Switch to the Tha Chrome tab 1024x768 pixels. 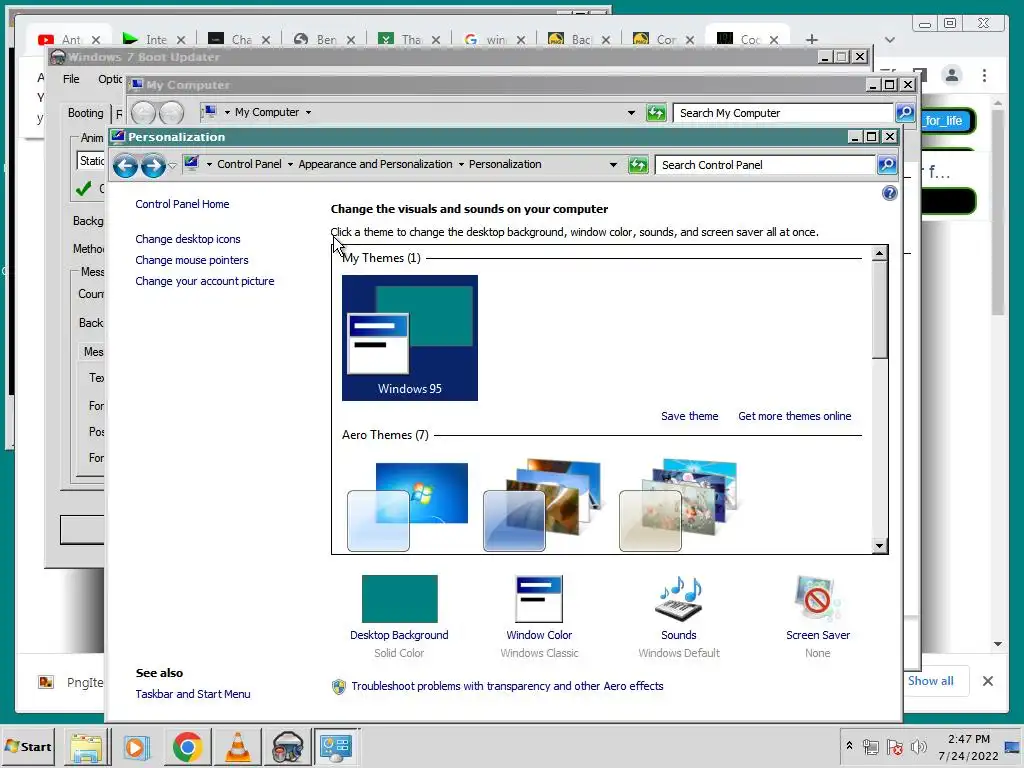click(410, 40)
